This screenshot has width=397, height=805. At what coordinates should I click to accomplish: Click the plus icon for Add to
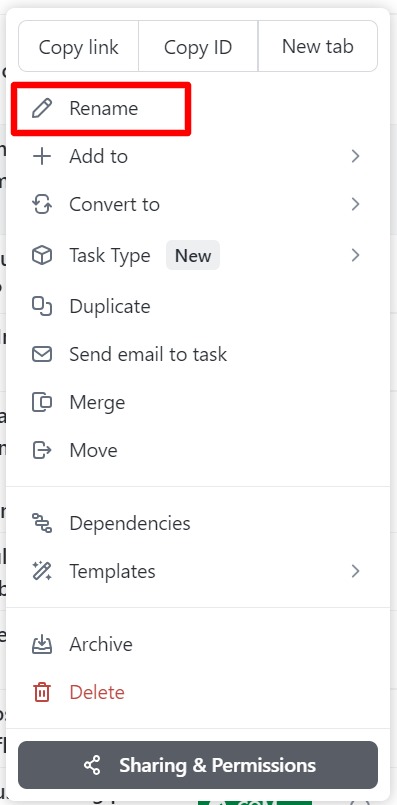42,156
